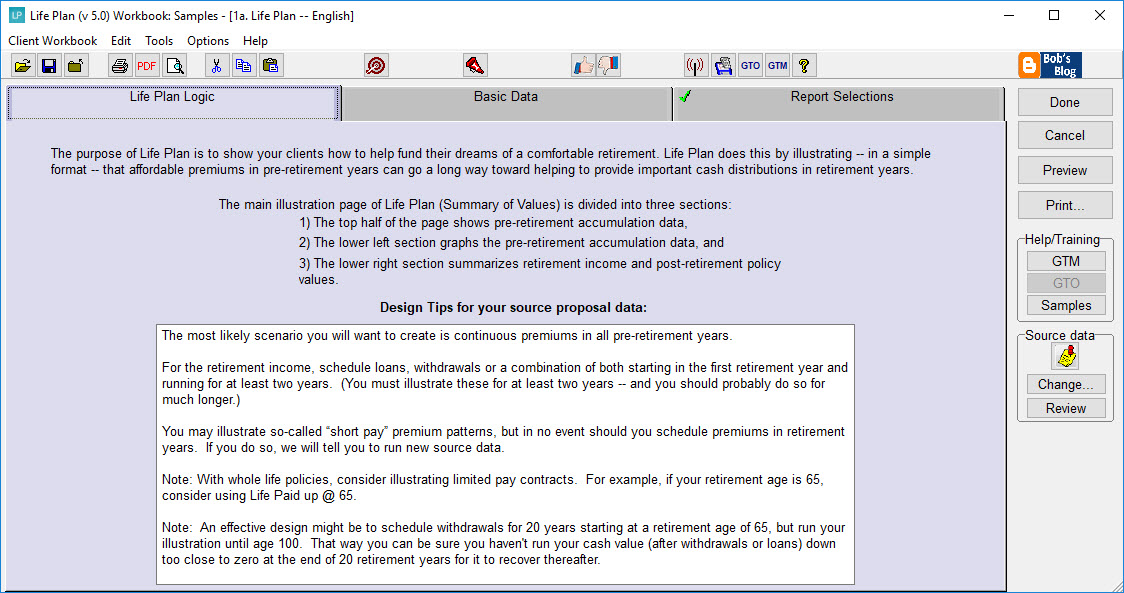Click the GTO toolbar icon
This screenshot has width=1124, height=593.
750,64
